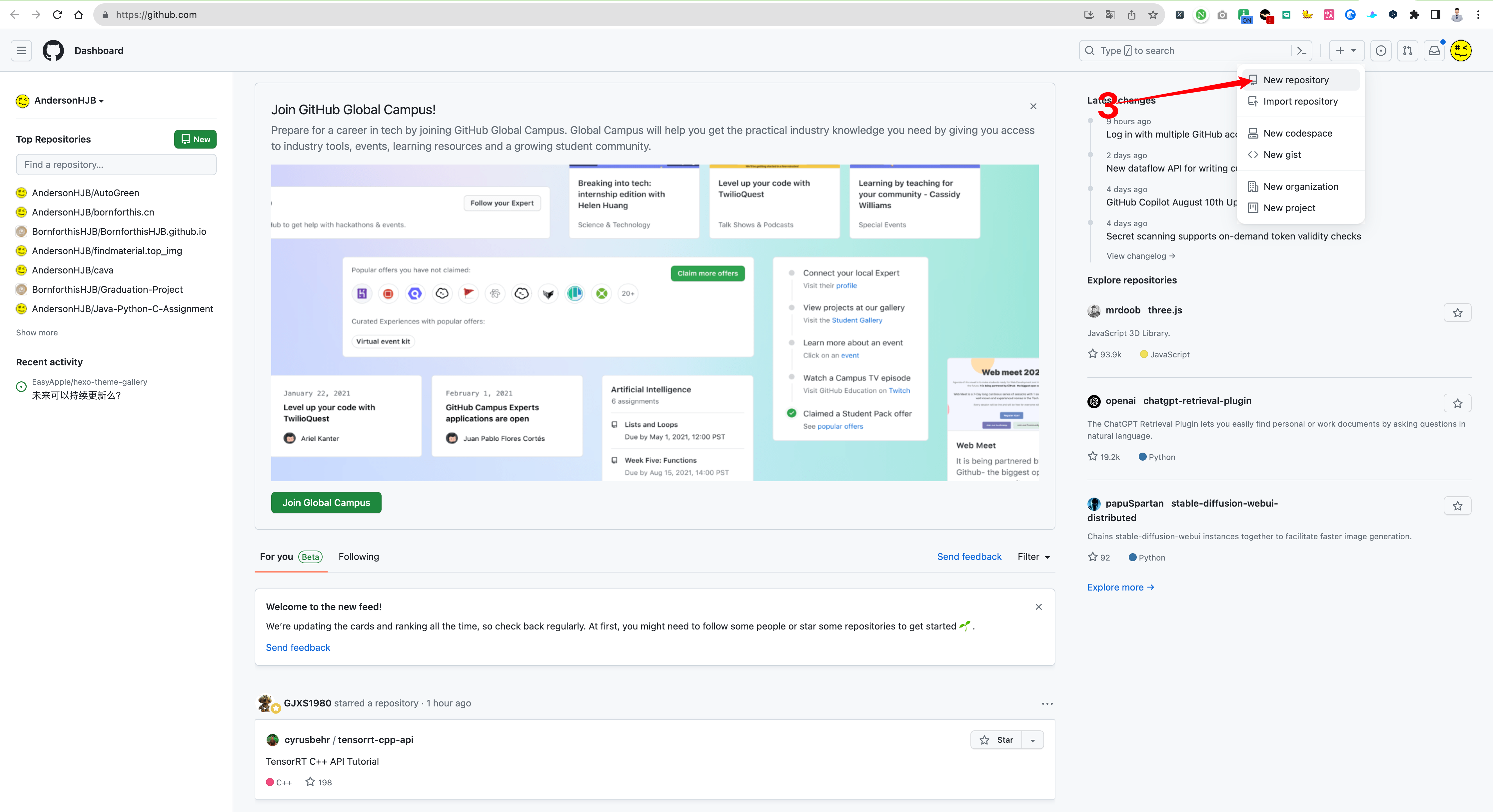Screen dimensions: 1493x812
Task: Open AndersonHJB/cava repository
Action: (72, 270)
